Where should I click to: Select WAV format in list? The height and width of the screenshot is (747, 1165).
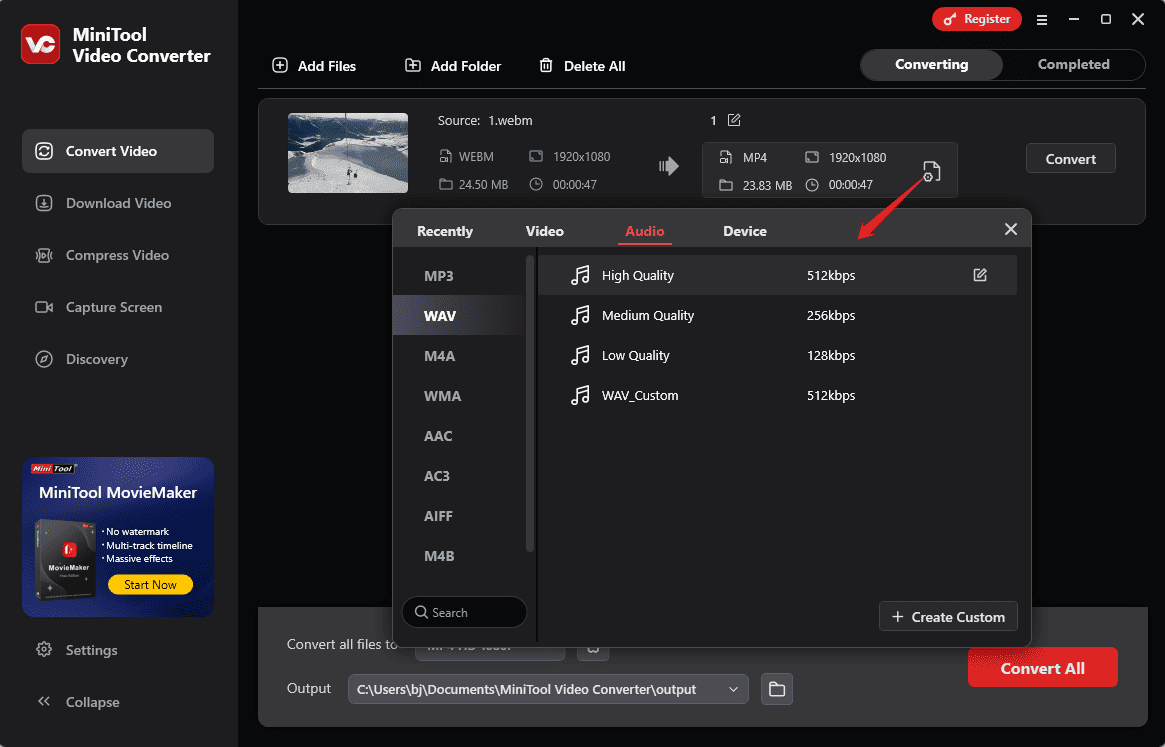458,316
